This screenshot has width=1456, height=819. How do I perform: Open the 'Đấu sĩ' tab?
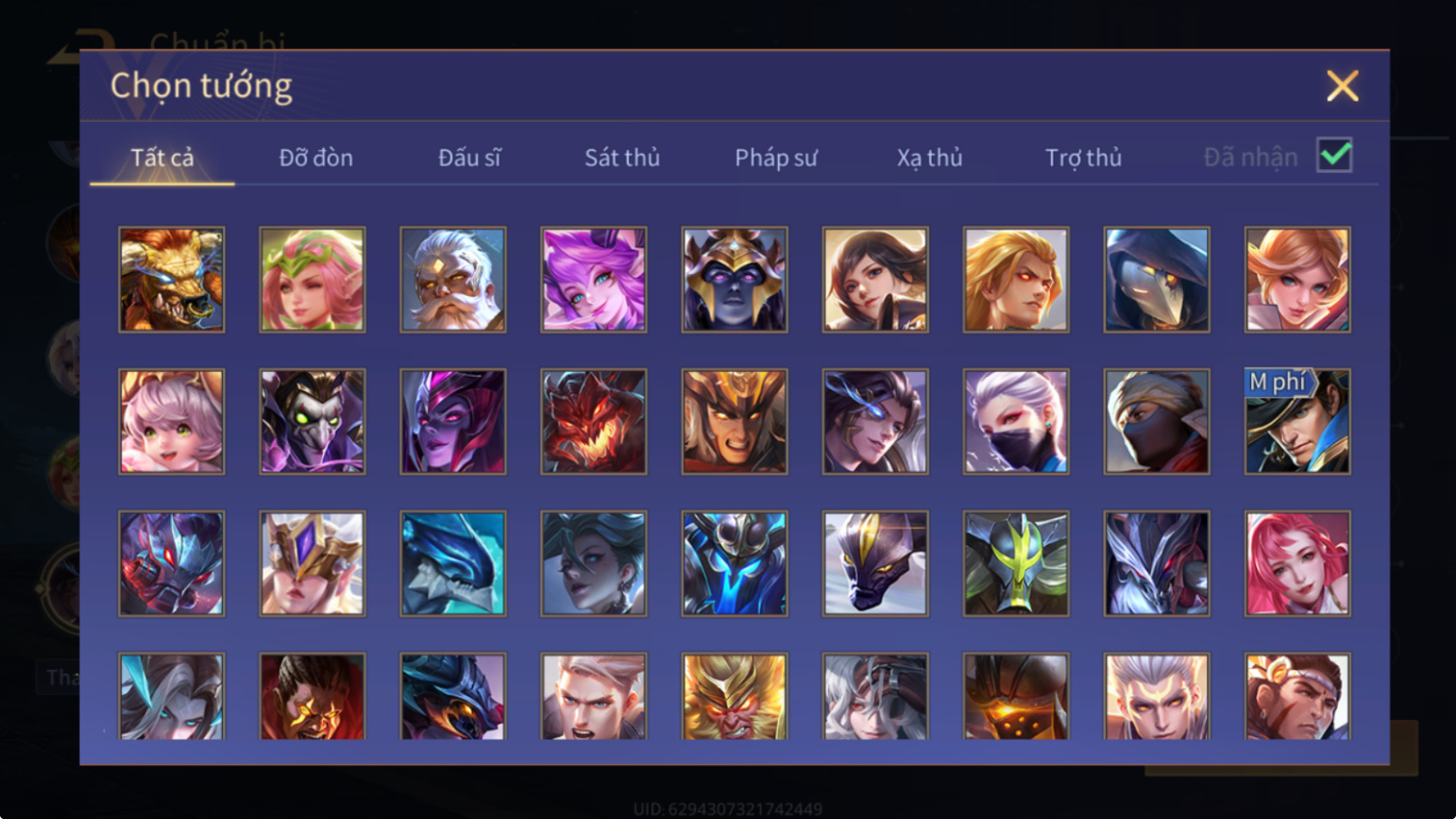tap(469, 158)
